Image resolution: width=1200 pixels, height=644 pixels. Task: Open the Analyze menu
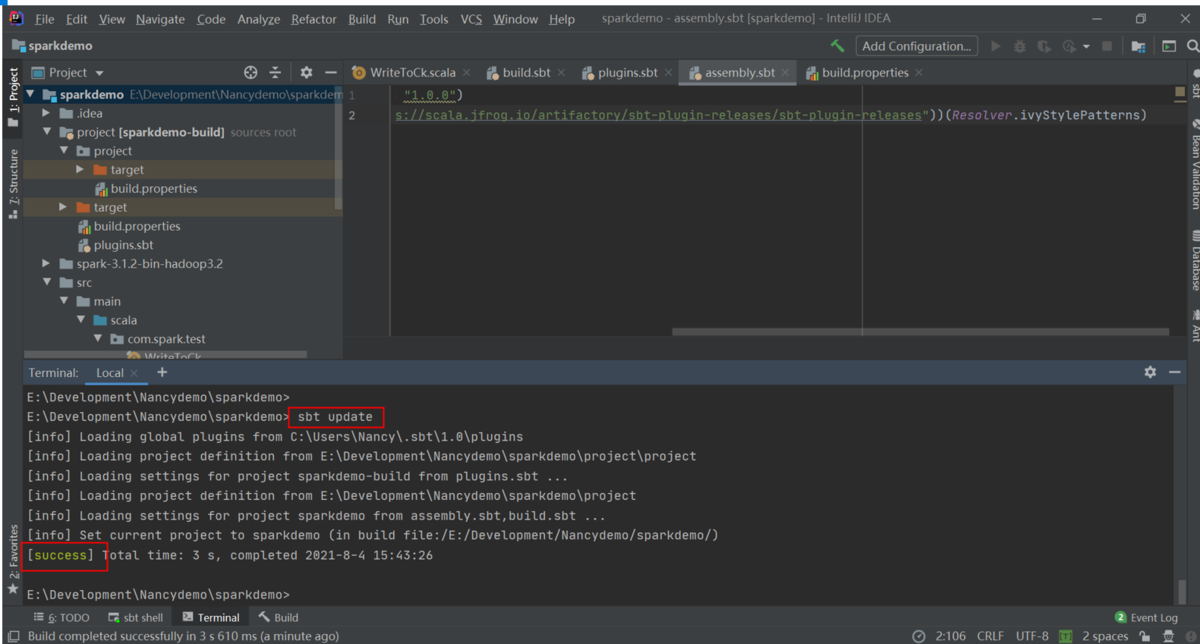[258, 19]
